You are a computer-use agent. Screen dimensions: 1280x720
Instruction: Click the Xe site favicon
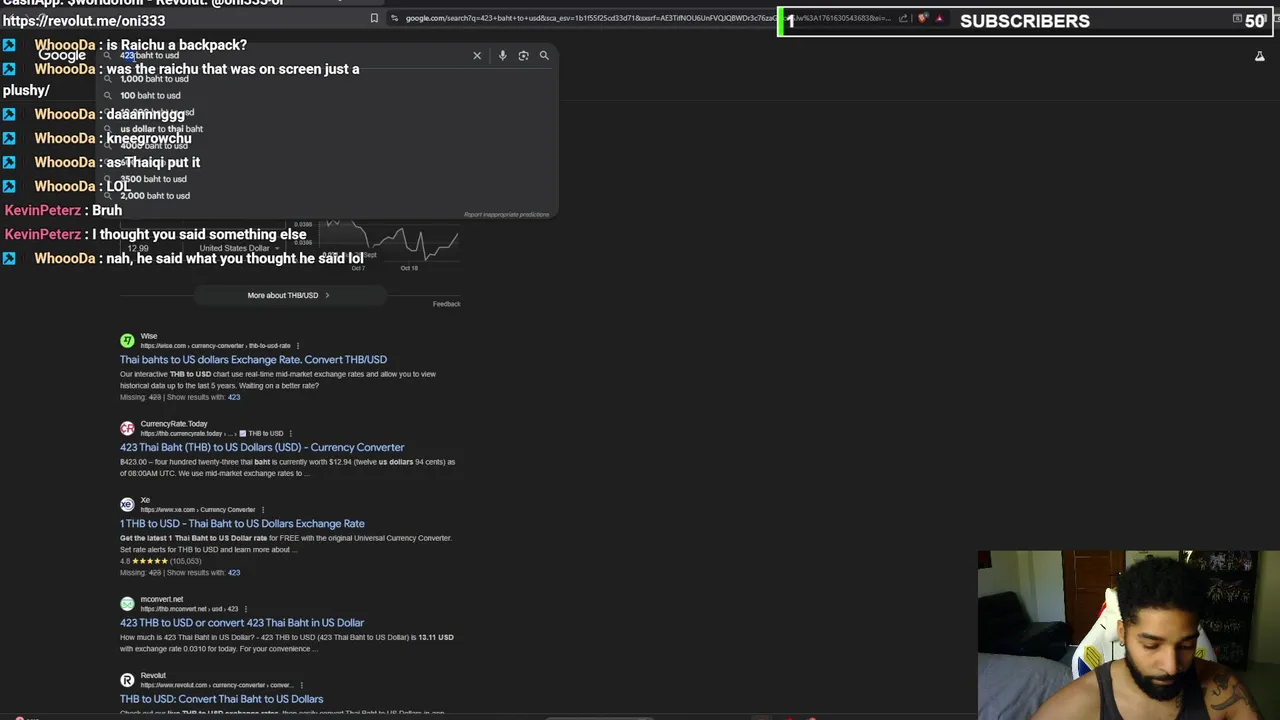click(127, 505)
